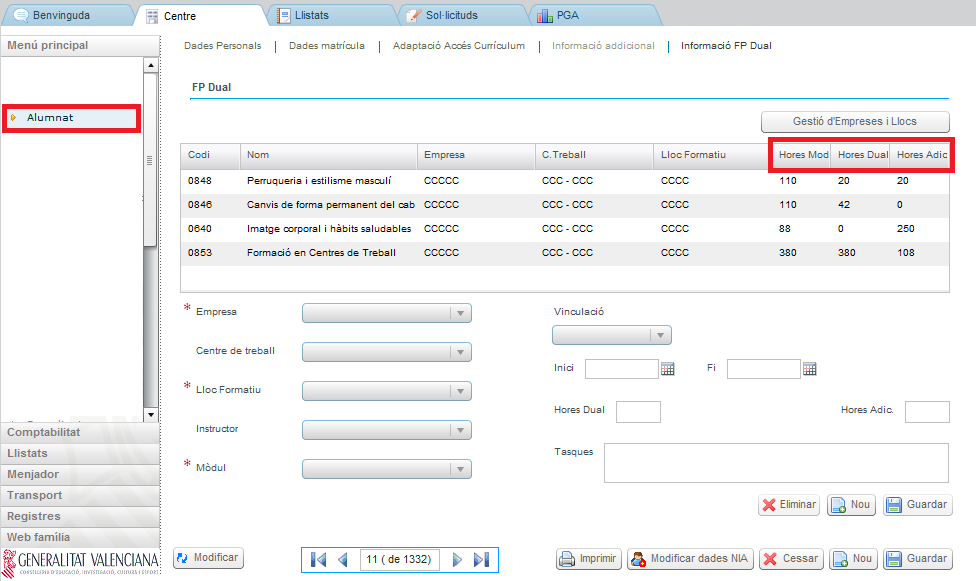Screen dimensions: 976x581
Task: Switch to the Llistats tab
Action: [x=330, y=16]
